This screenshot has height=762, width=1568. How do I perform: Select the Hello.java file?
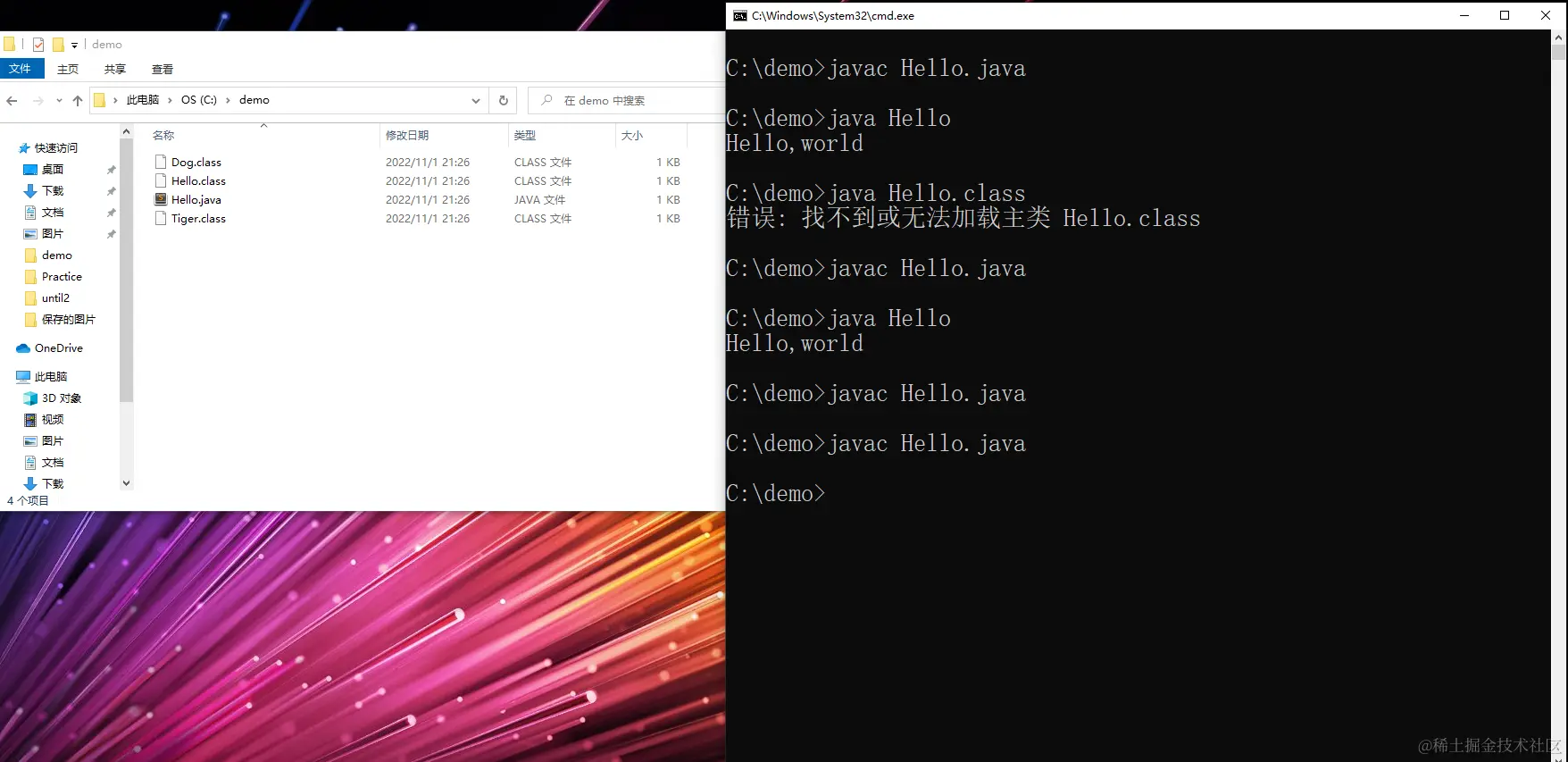tap(196, 199)
